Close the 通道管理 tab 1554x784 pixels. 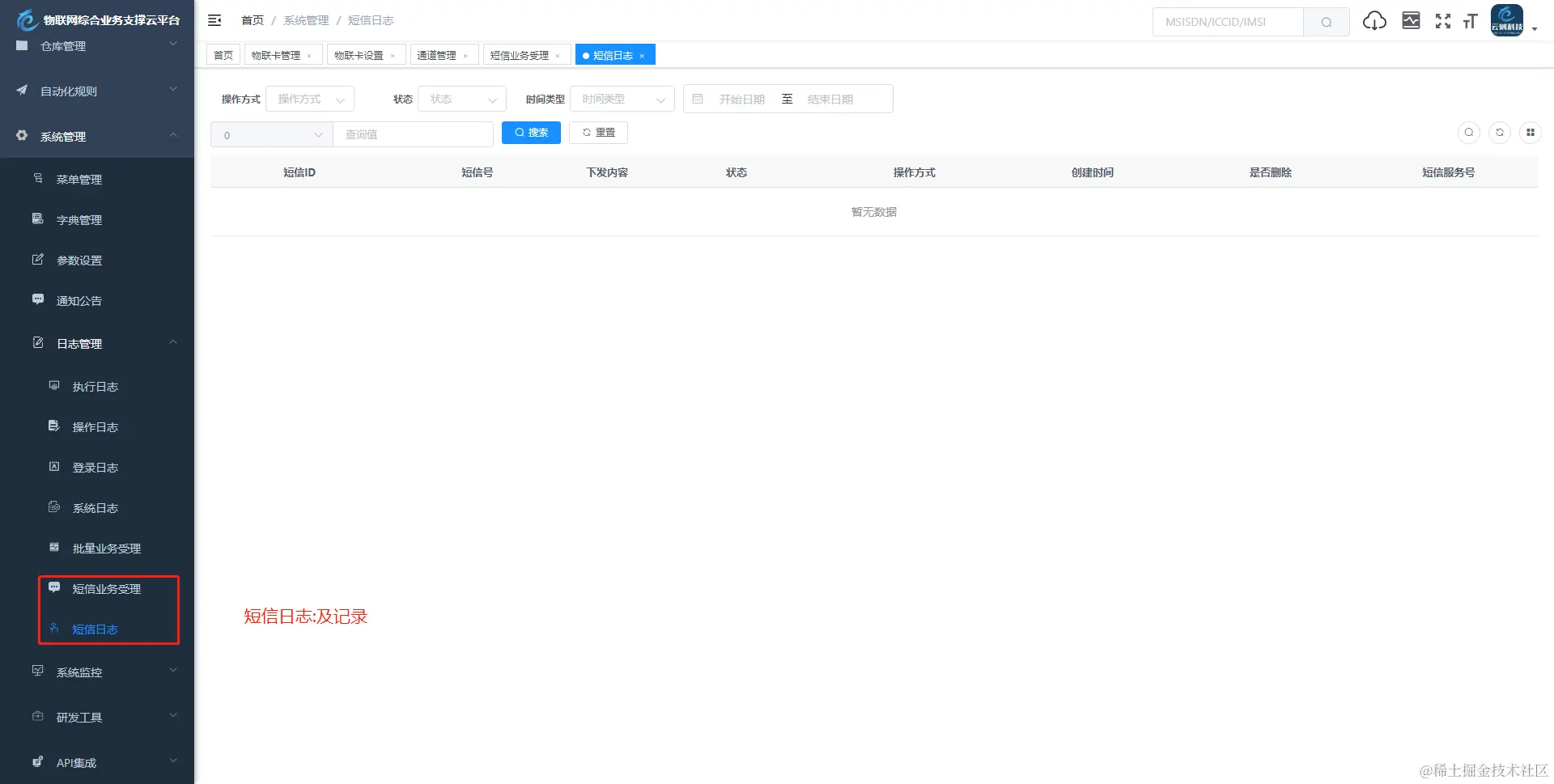pyautogui.click(x=465, y=56)
